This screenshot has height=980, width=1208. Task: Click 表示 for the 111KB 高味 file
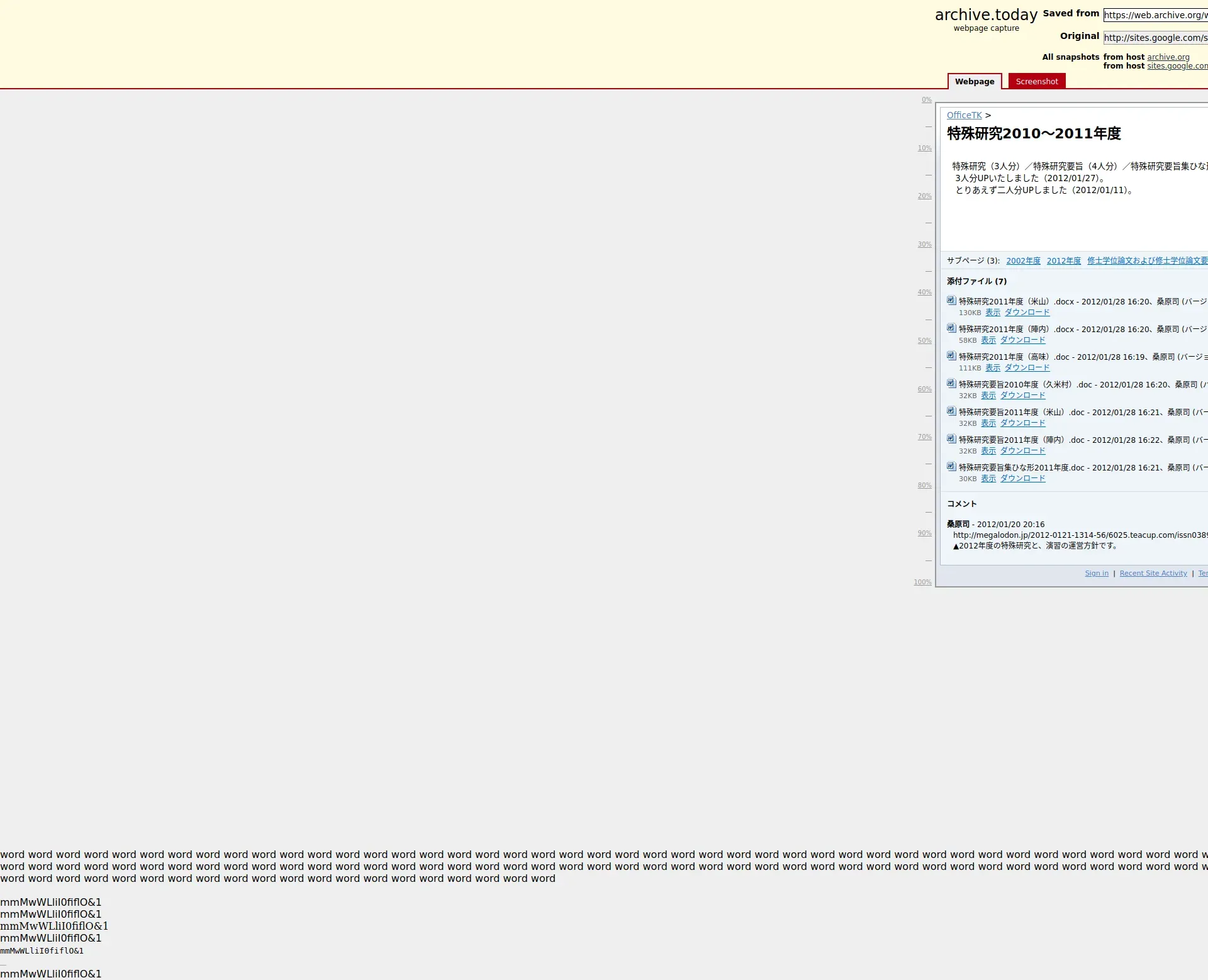pos(992,368)
